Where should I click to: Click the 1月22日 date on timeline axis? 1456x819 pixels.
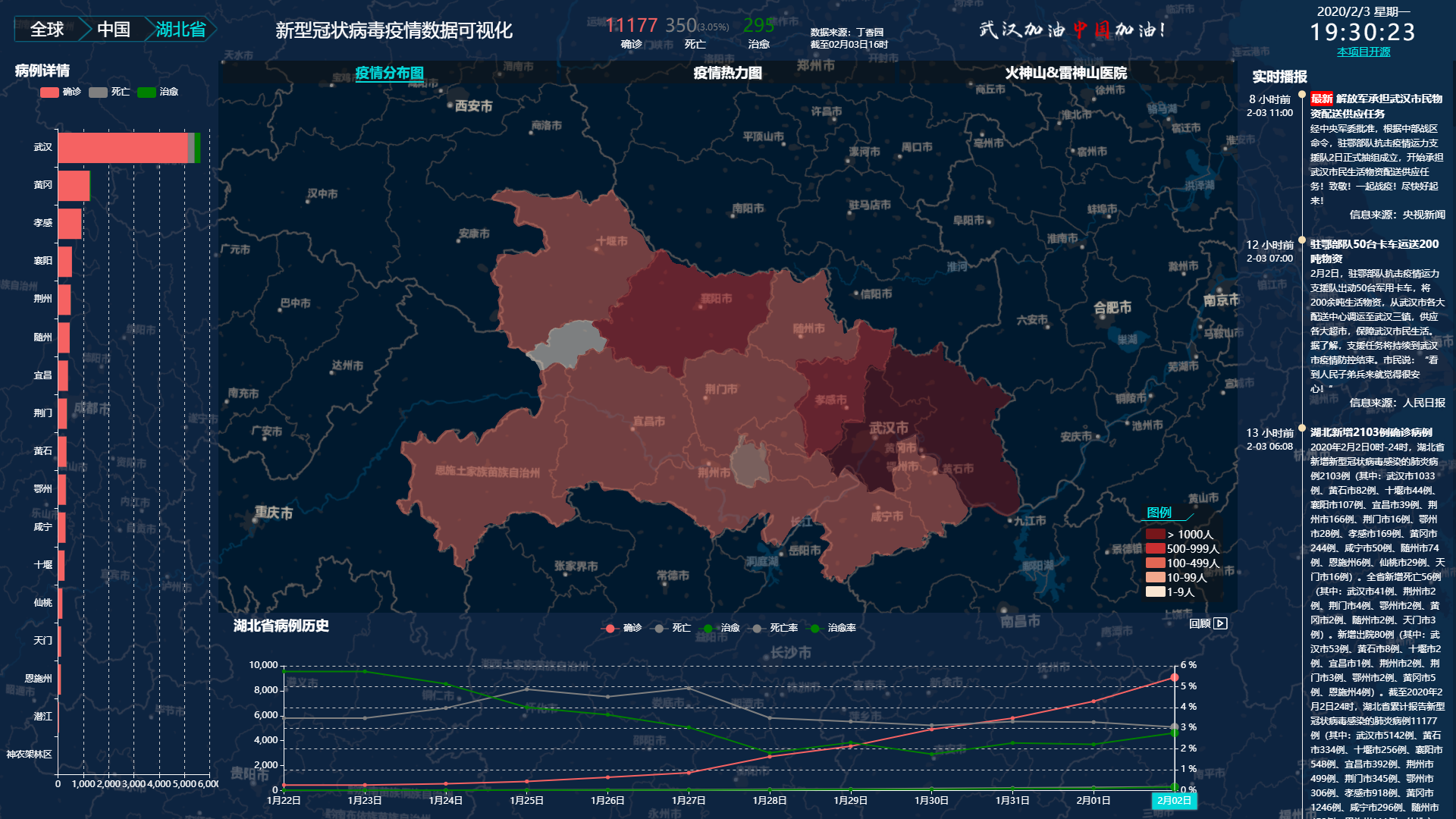pyautogui.click(x=284, y=800)
